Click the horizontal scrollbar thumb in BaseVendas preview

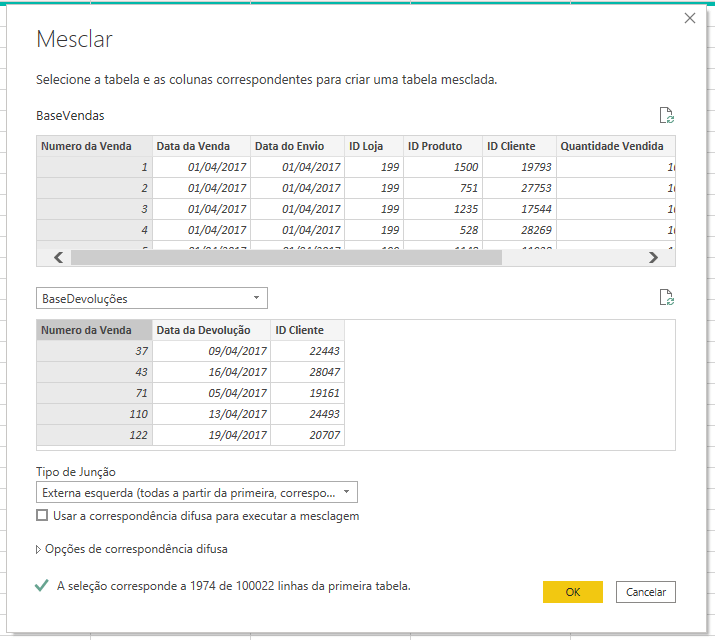point(286,258)
